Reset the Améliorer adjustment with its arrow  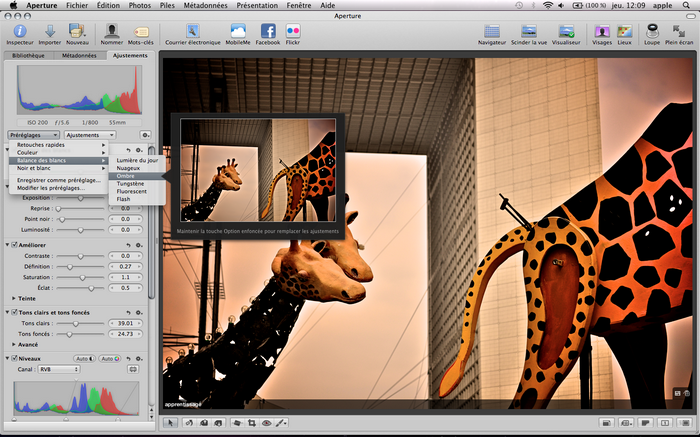[129, 245]
